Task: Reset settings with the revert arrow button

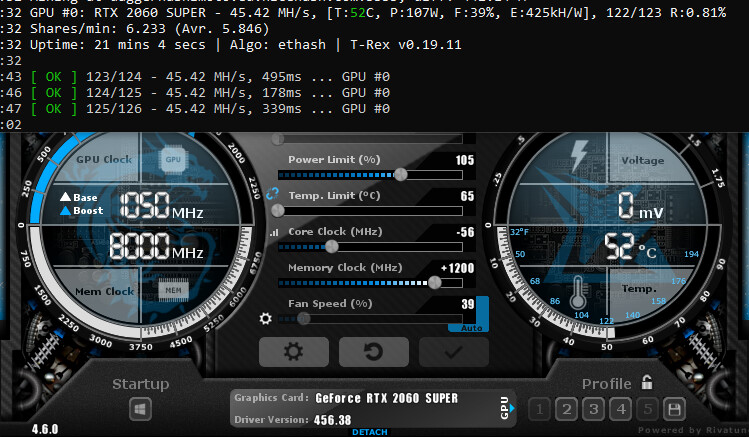Action: click(374, 352)
